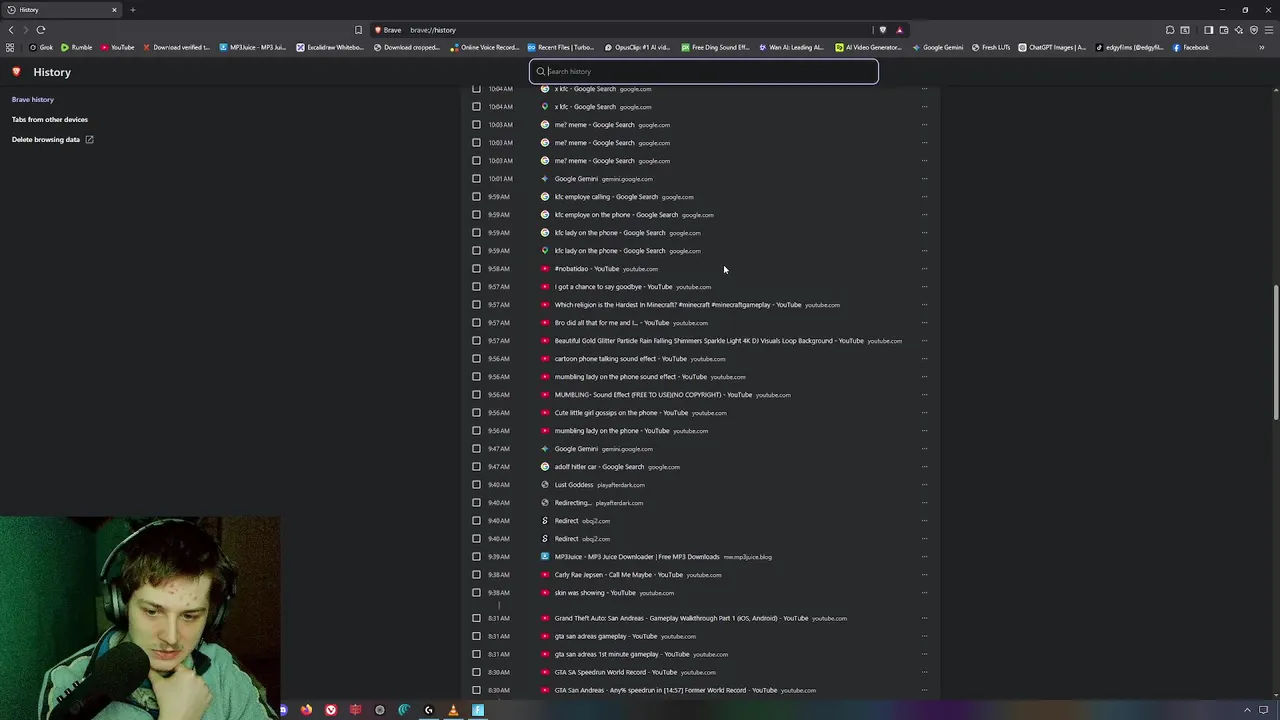Open the Excalidraw Whiteboard bookmark
Viewport: 1280px width, 720px height.
click(330, 47)
